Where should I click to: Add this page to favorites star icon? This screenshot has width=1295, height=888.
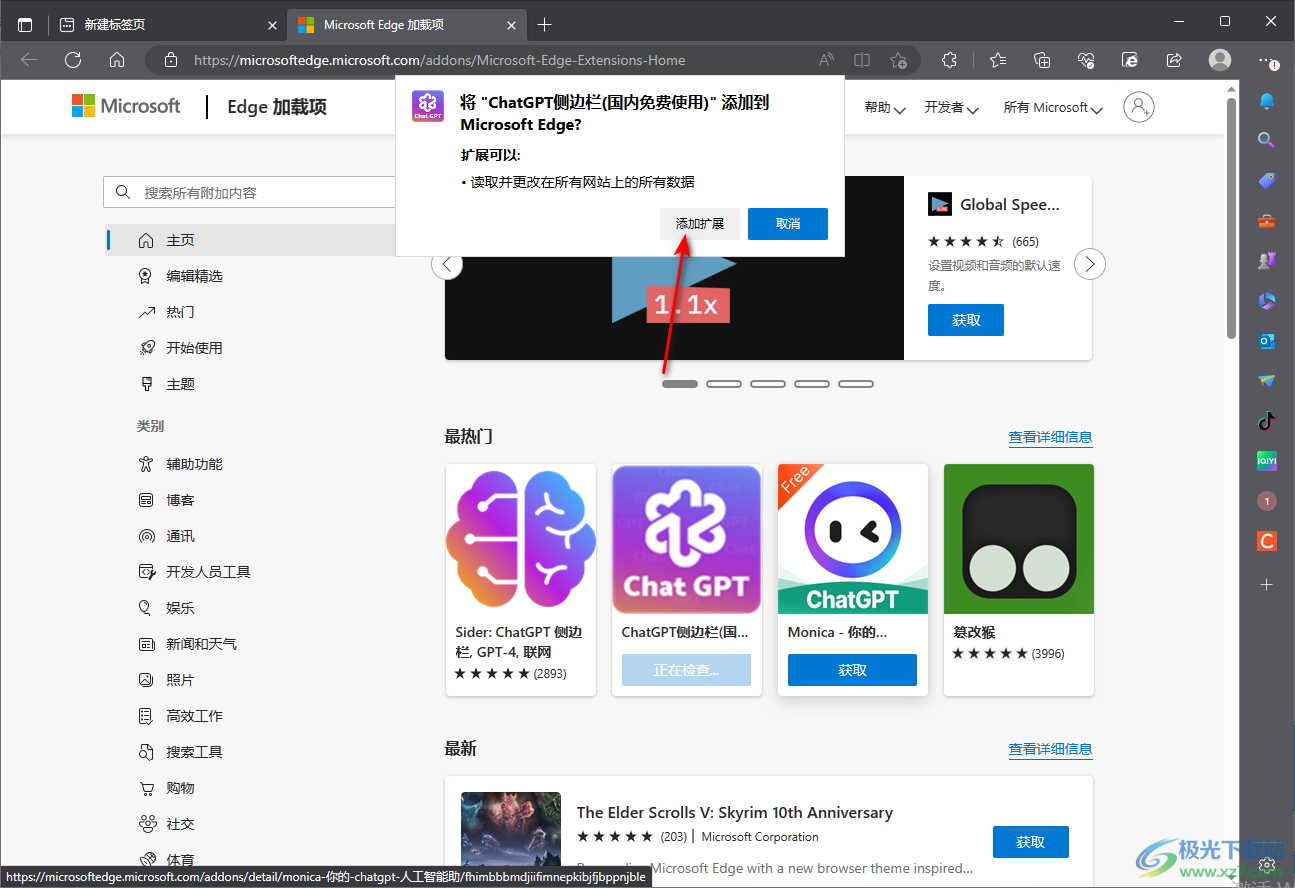click(x=898, y=60)
